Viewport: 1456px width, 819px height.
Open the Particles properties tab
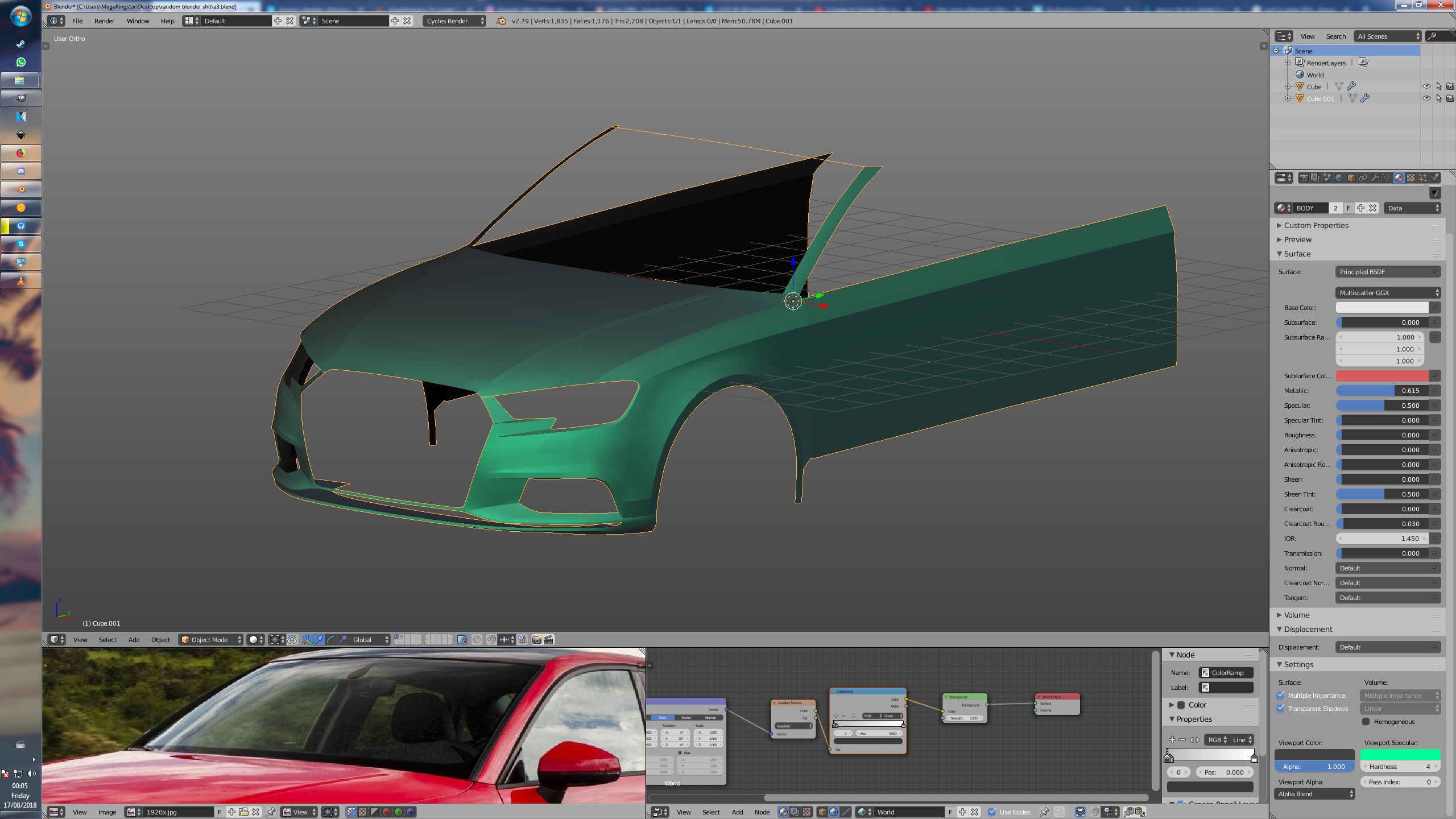[x=1423, y=178]
